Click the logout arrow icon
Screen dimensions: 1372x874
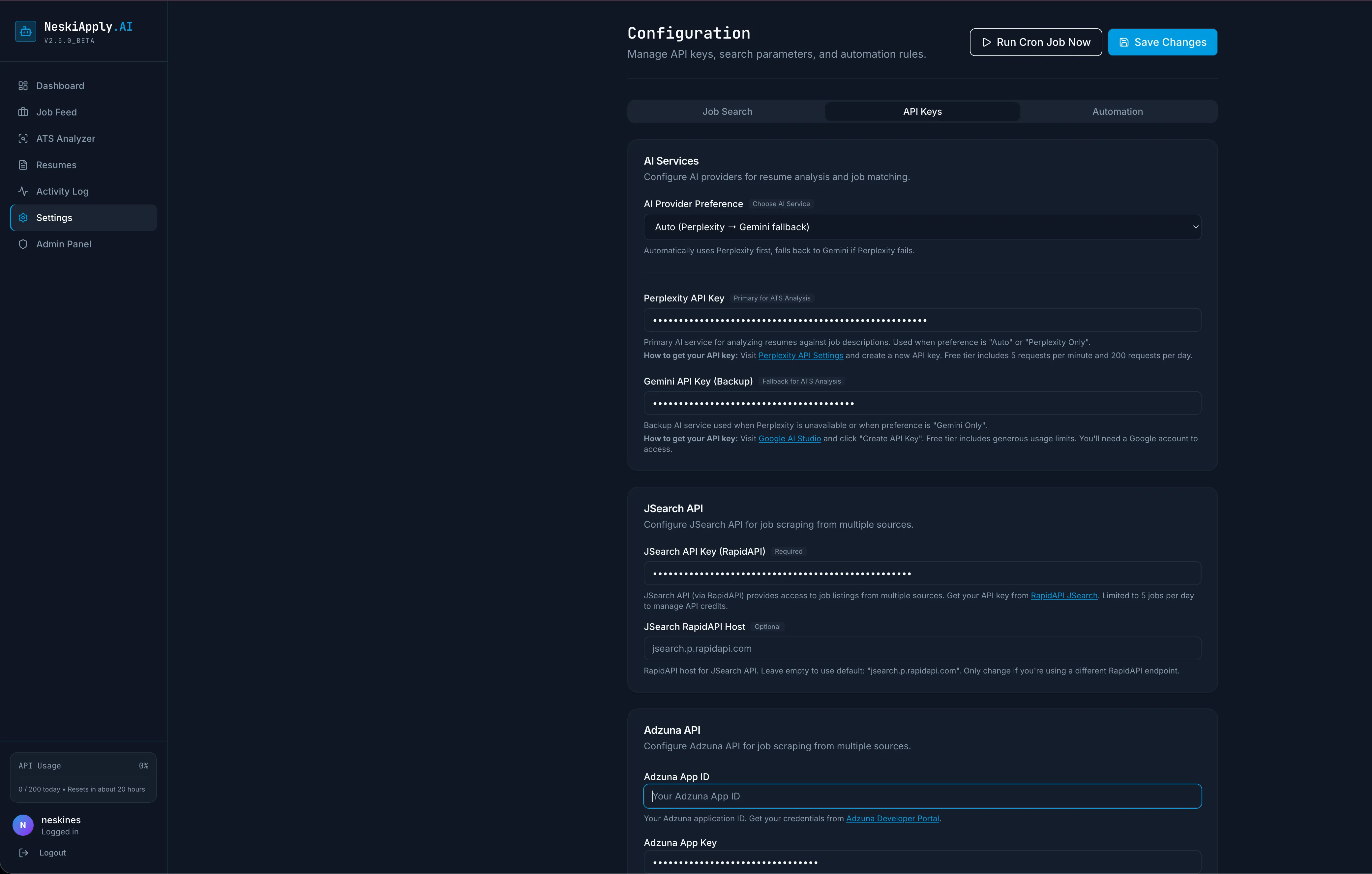[23, 853]
